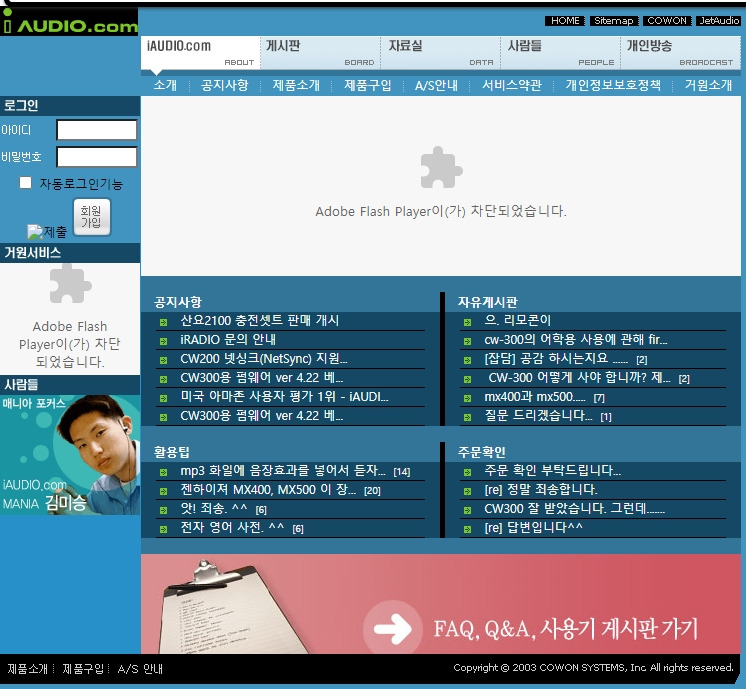Screen dimensions: 746x689
Task: Click green bullet beside CW200 넷싱크(NetSync) 지원
Action: tap(163, 360)
